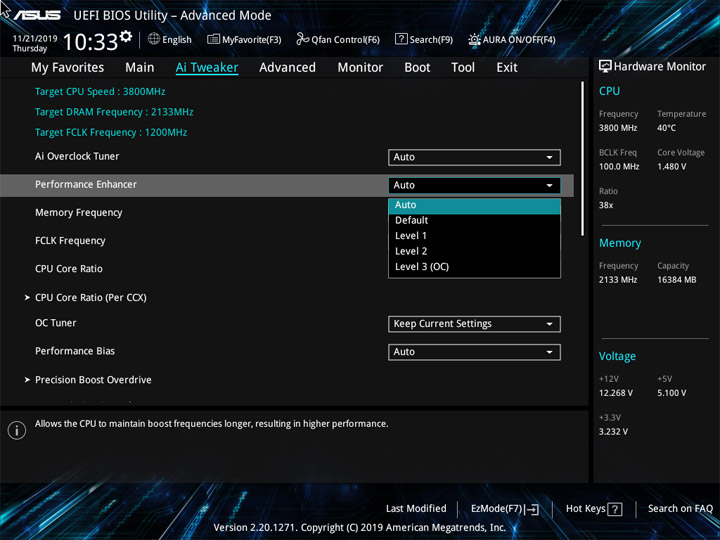The image size is (720, 540).
Task: Click +5V voltage value 5.100 V
Action: (x=672, y=393)
